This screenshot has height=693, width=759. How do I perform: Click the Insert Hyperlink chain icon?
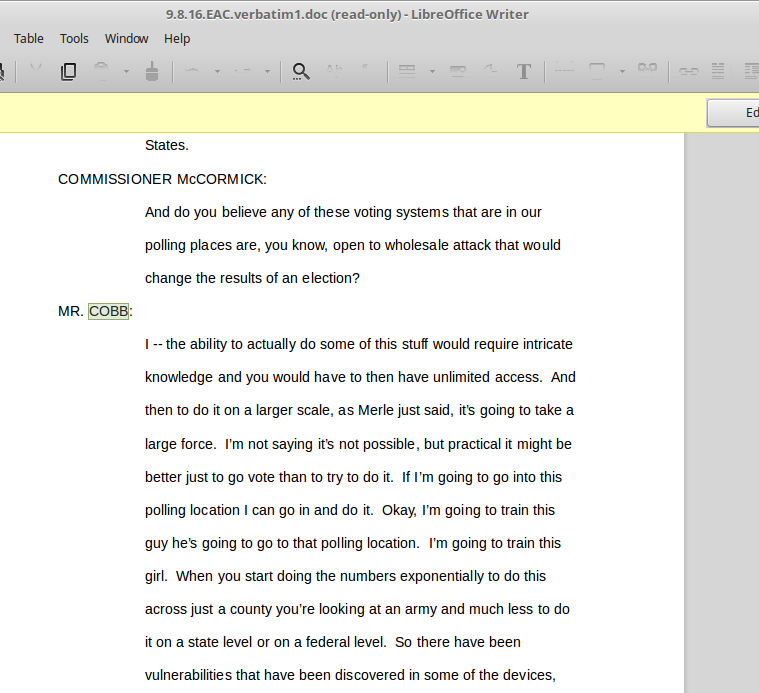[688, 72]
